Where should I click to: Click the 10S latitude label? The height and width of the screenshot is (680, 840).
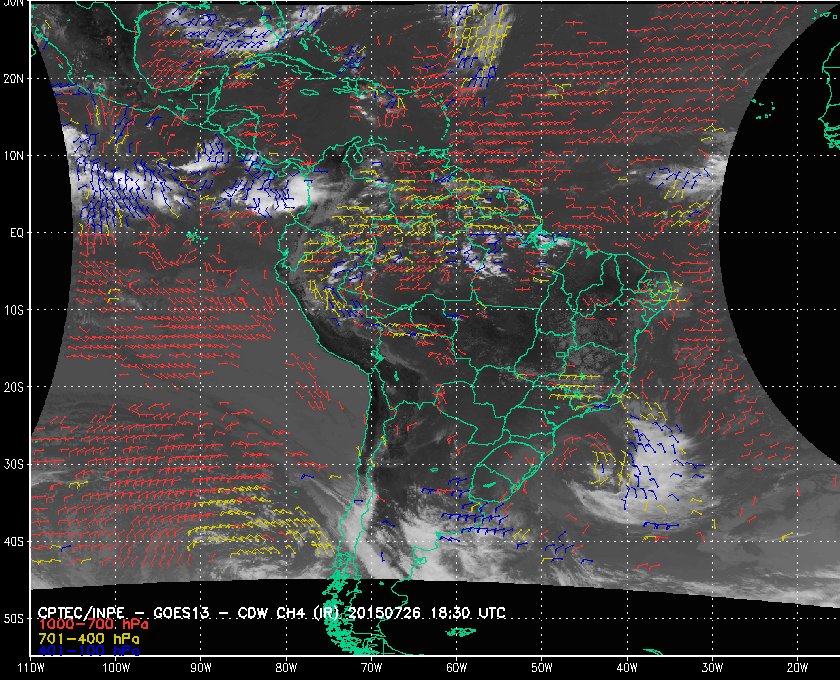[x=13, y=310]
